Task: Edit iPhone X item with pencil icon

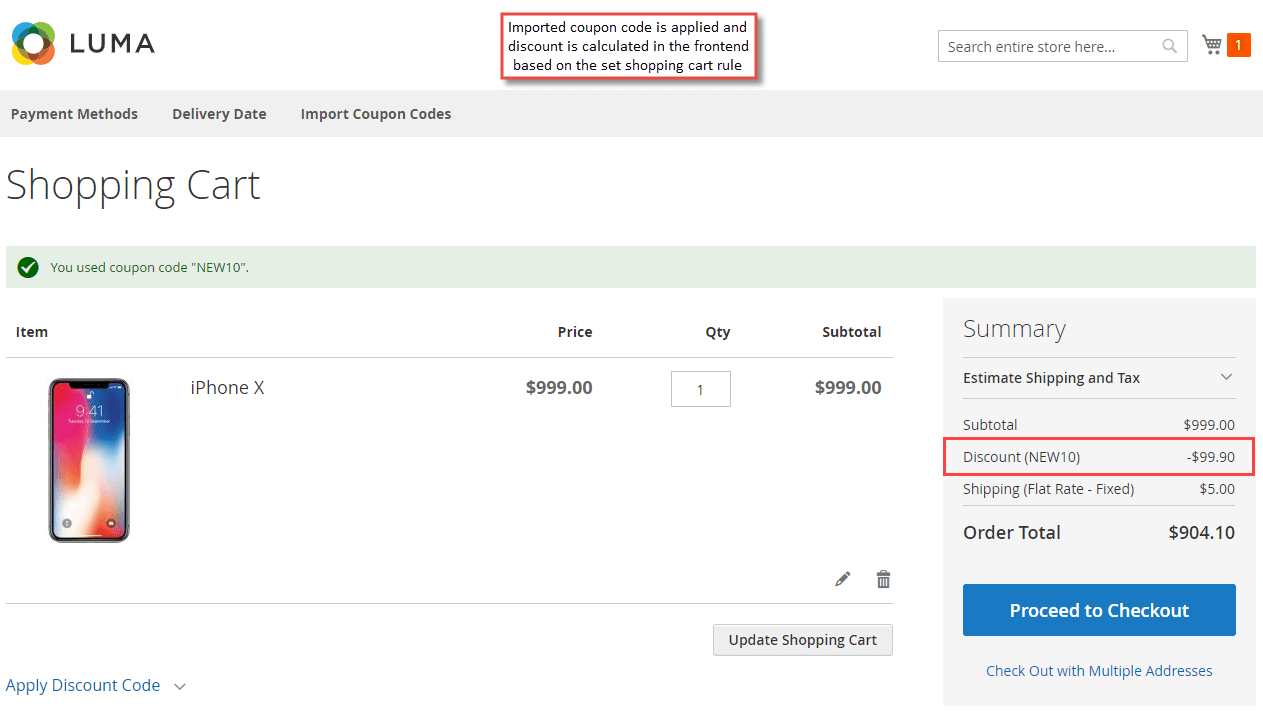Action: 843,579
